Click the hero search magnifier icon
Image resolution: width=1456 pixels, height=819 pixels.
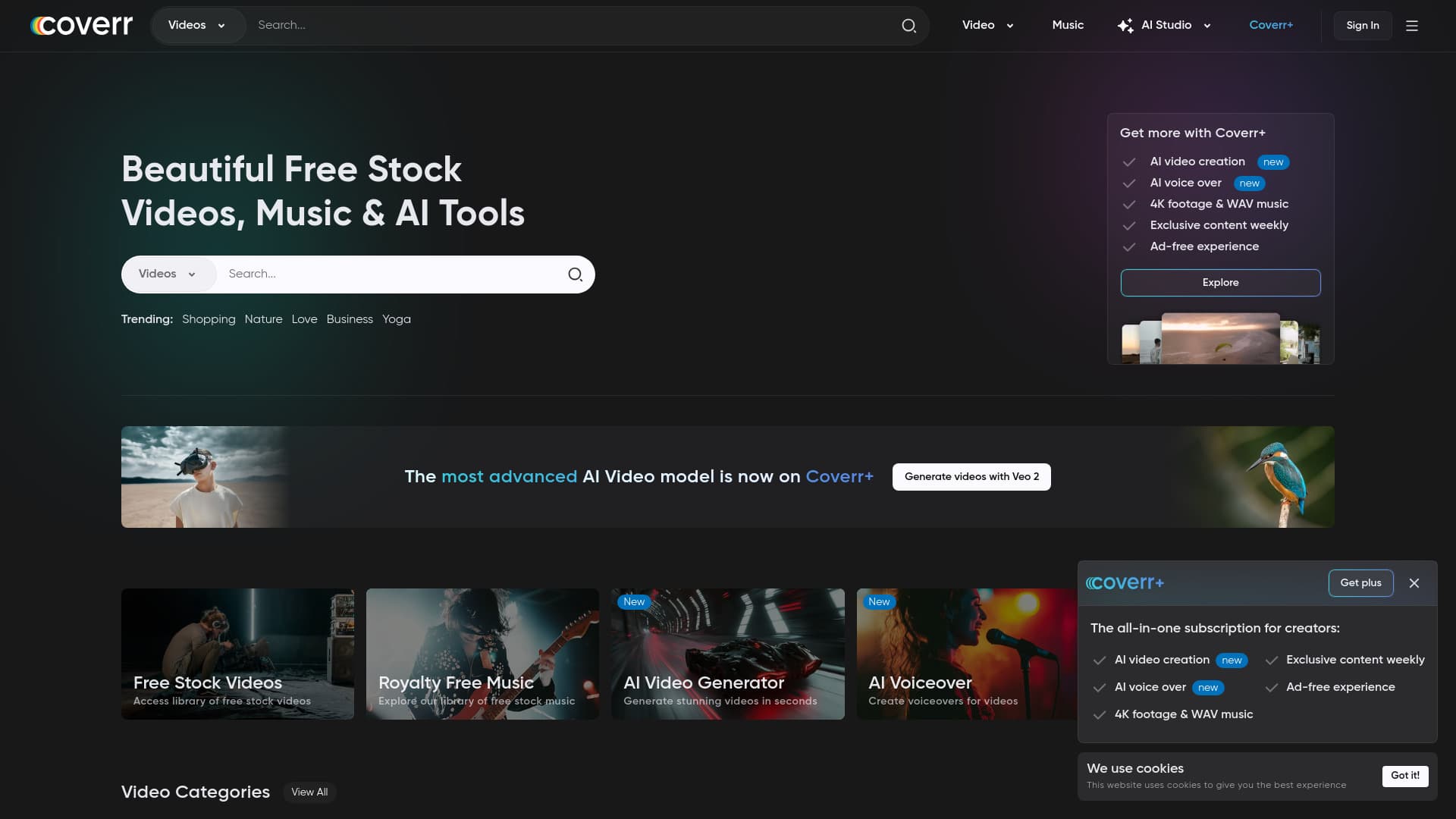(x=575, y=275)
